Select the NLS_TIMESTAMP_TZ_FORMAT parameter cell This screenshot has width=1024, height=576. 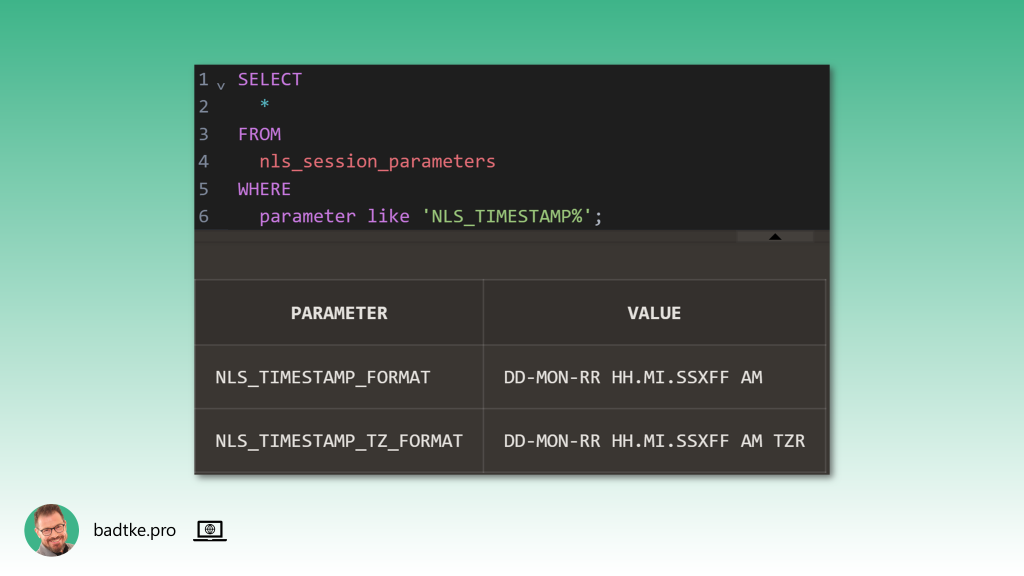pos(339,440)
